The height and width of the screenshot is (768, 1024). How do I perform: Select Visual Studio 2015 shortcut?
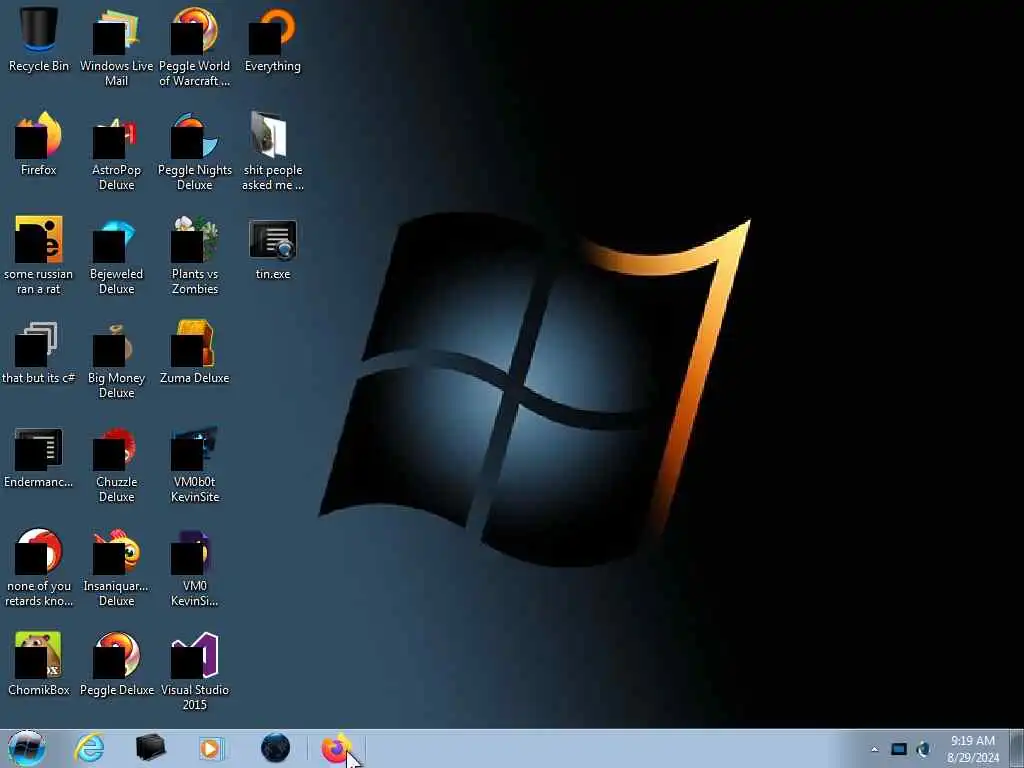(195, 671)
